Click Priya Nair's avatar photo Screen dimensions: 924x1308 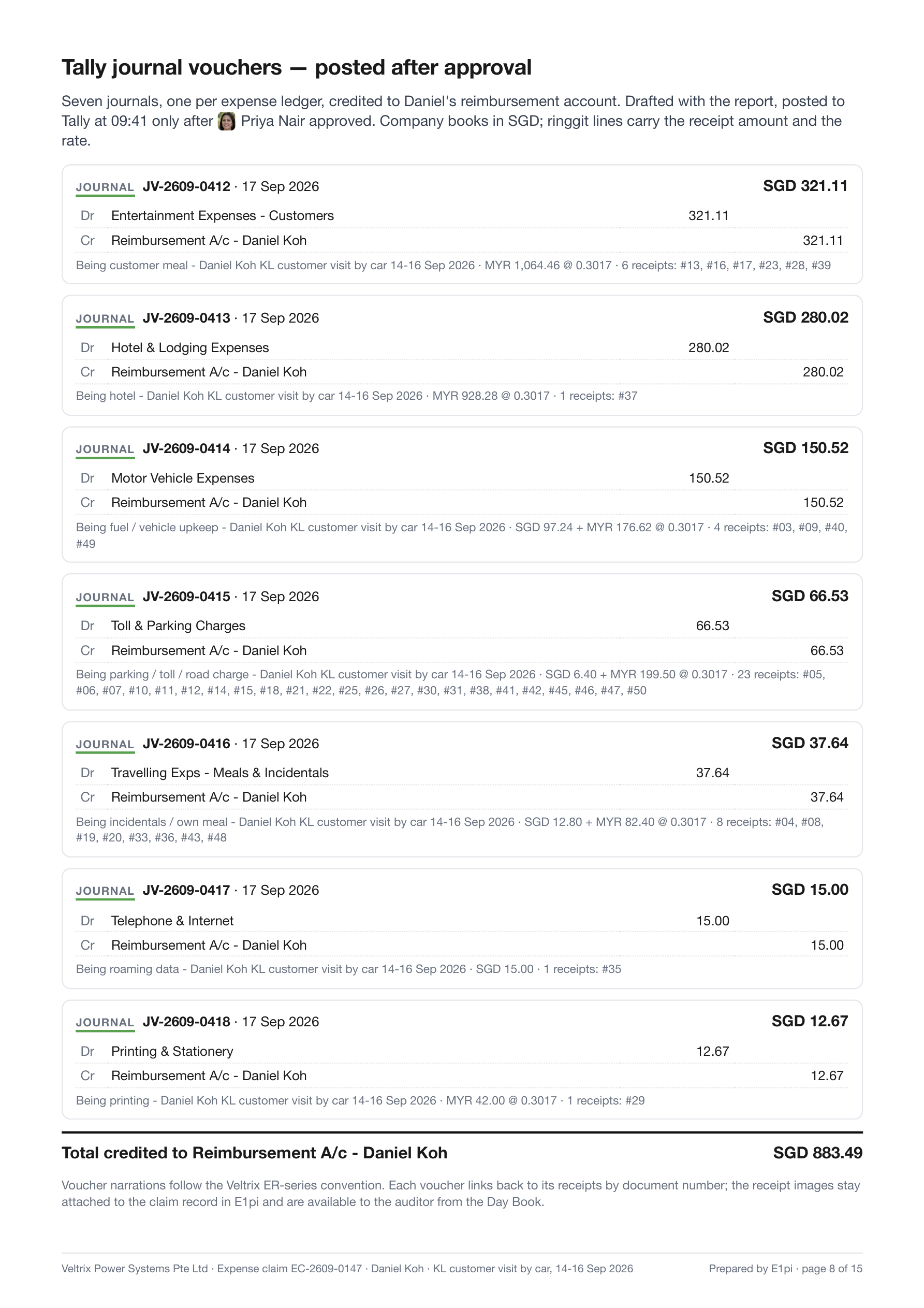click(x=227, y=121)
